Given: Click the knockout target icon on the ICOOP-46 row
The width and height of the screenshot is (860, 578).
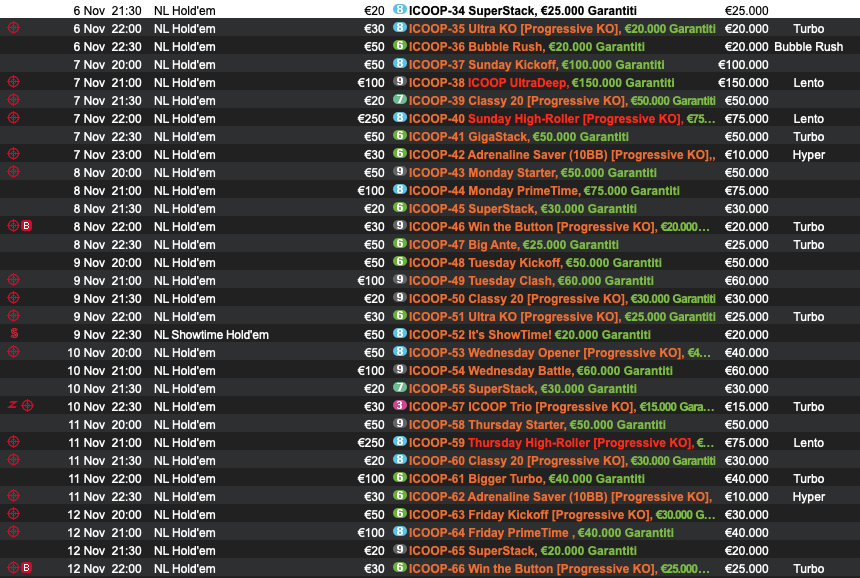Looking at the screenshot, I should coord(14,225).
